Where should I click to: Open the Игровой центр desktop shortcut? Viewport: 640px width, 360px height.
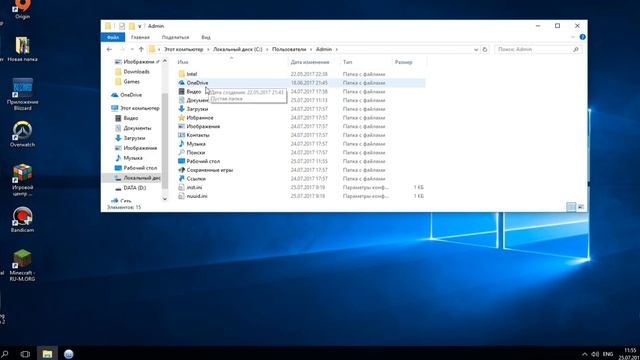(x=22, y=180)
